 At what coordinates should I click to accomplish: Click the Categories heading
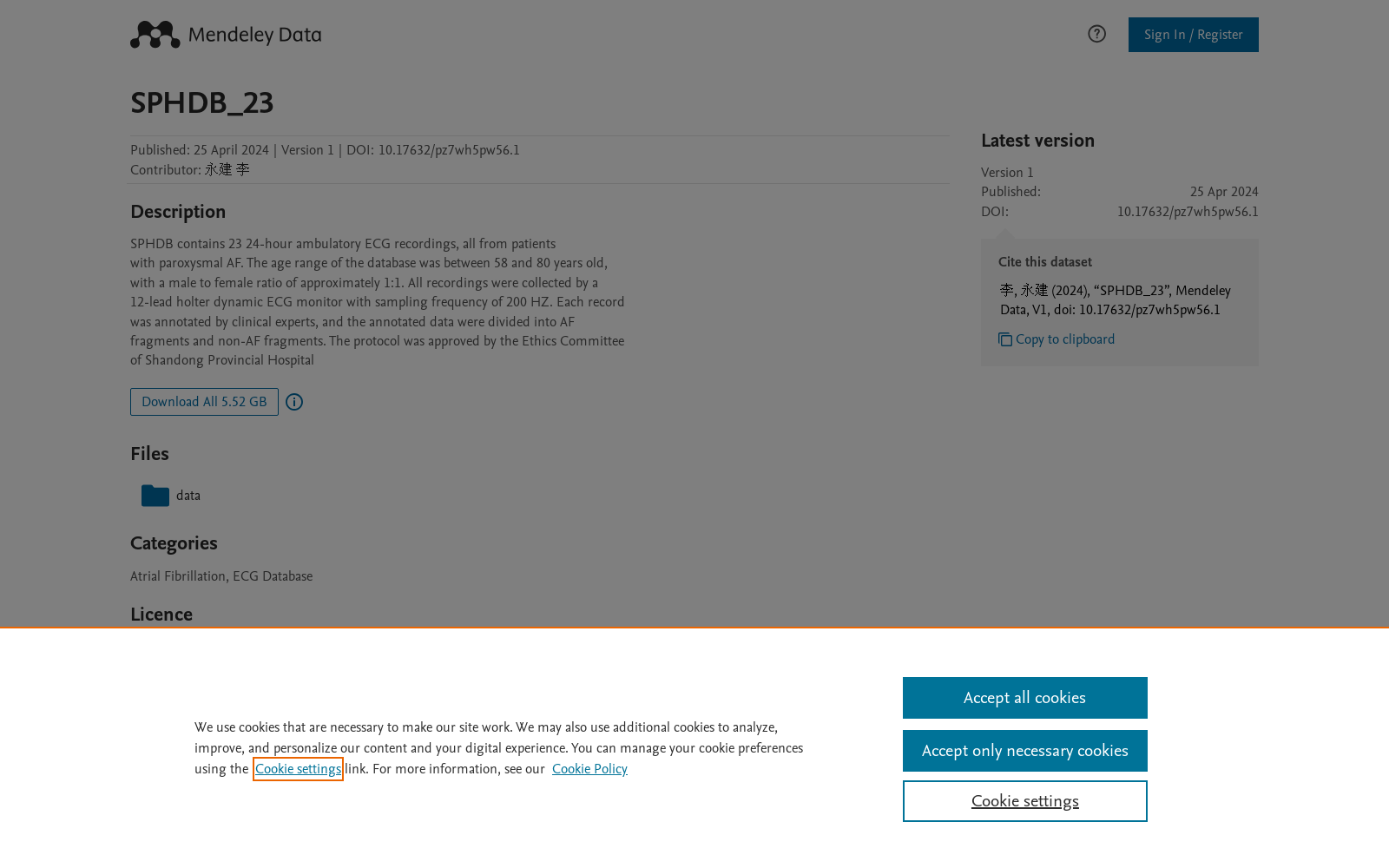(174, 543)
